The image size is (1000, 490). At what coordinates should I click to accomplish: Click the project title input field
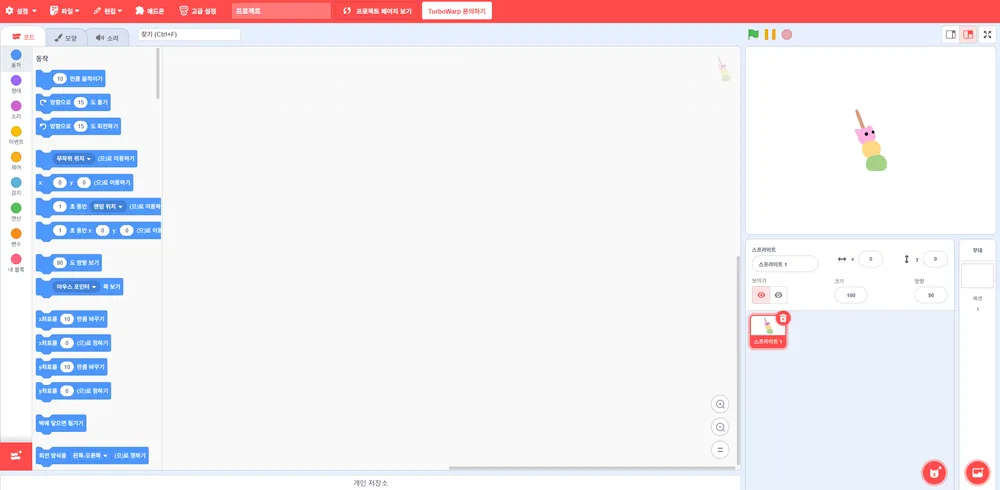click(x=281, y=11)
